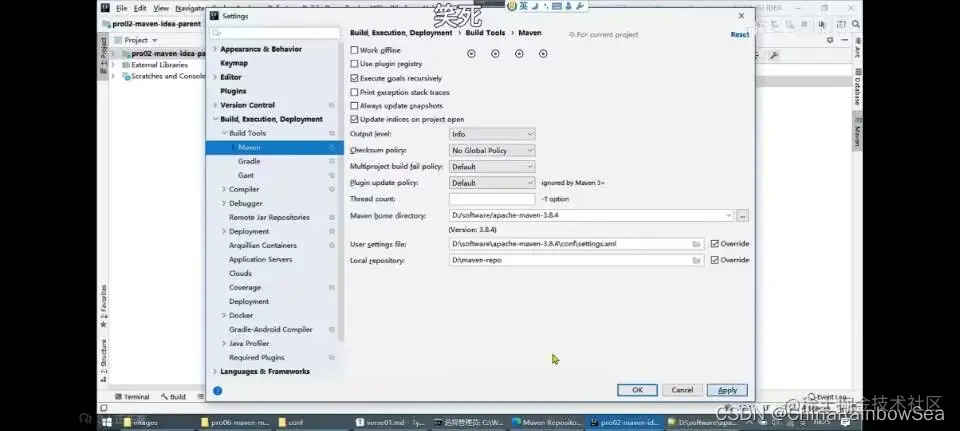Click the Reset link

tap(740, 35)
